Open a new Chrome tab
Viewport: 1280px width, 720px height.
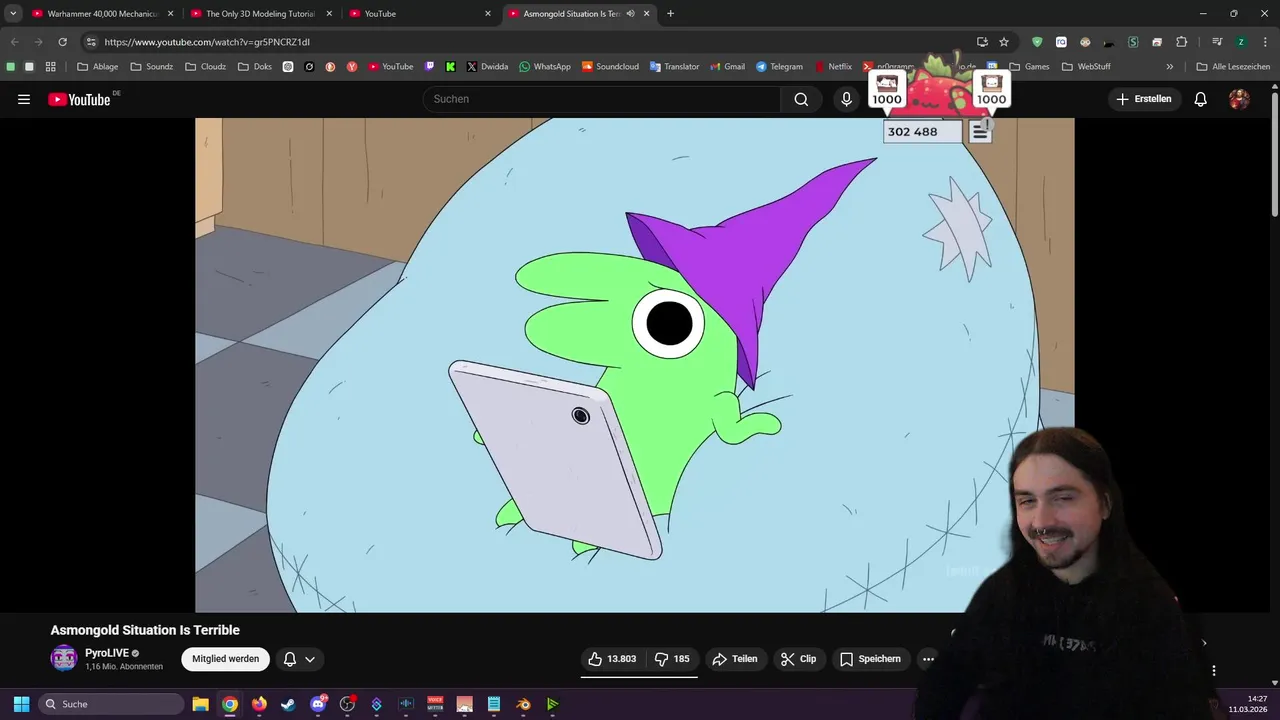click(670, 14)
